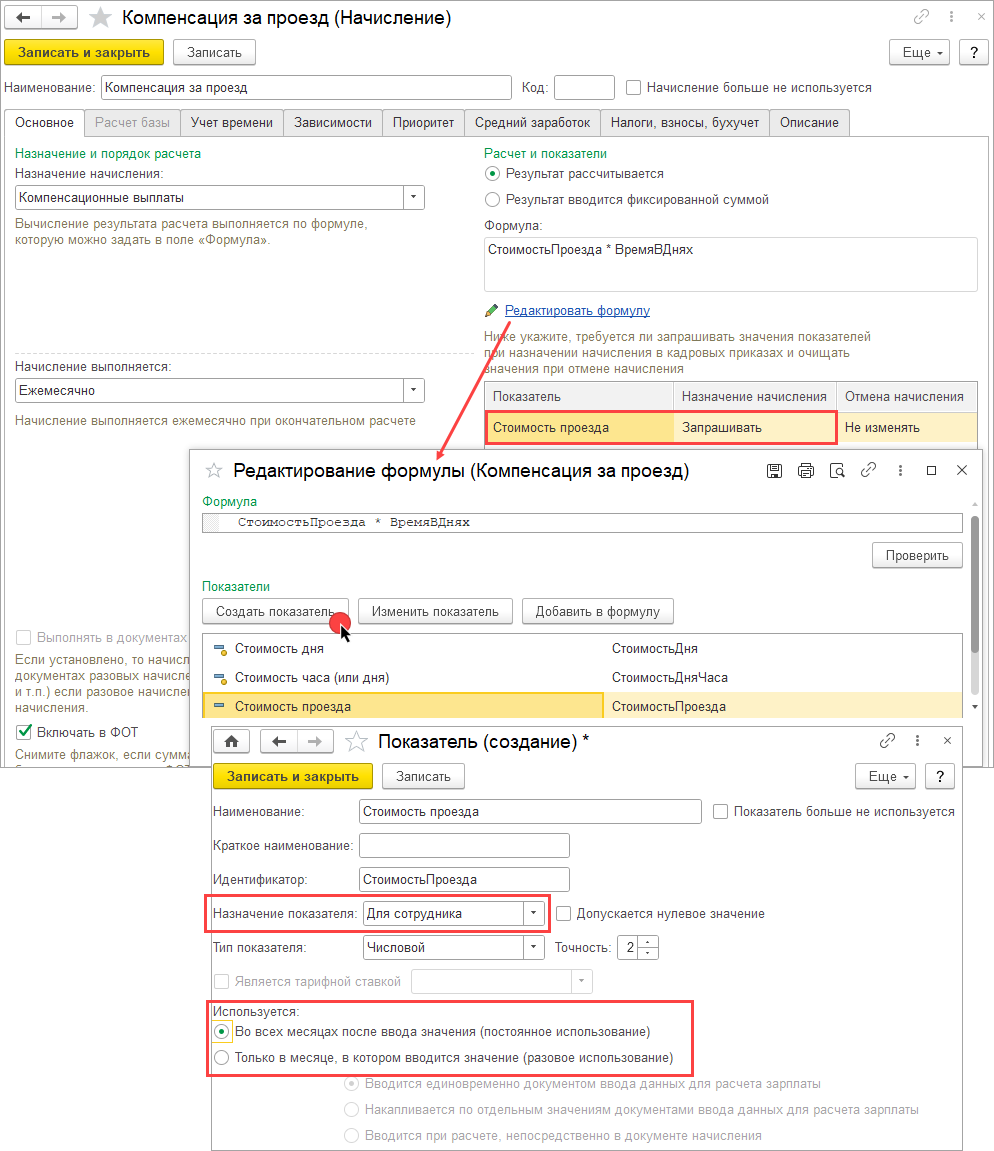Click Записать и закрыть in main window

pyautogui.click(x=84, y=52)
